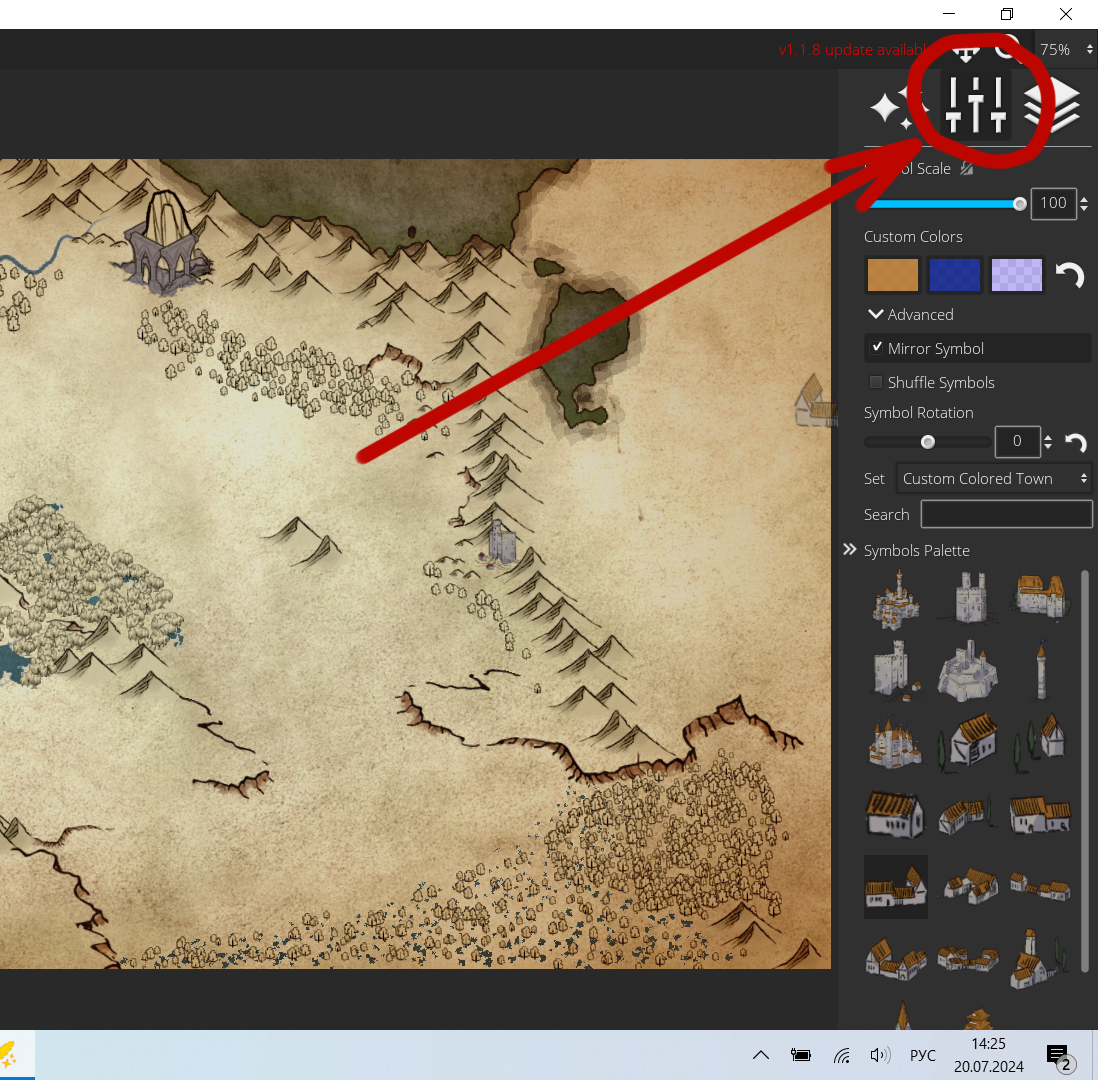Select the fairy-tale castle with blue flags

(895, 743)
